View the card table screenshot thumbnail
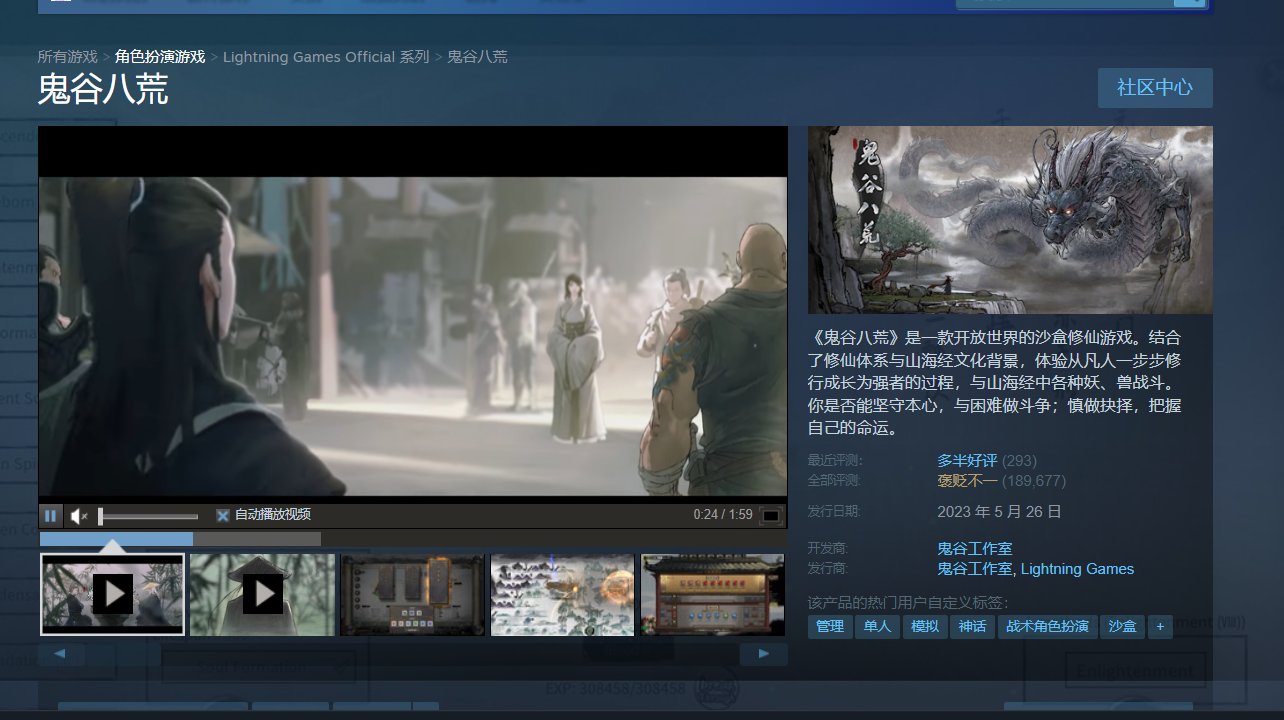 [x=412, y=595]
